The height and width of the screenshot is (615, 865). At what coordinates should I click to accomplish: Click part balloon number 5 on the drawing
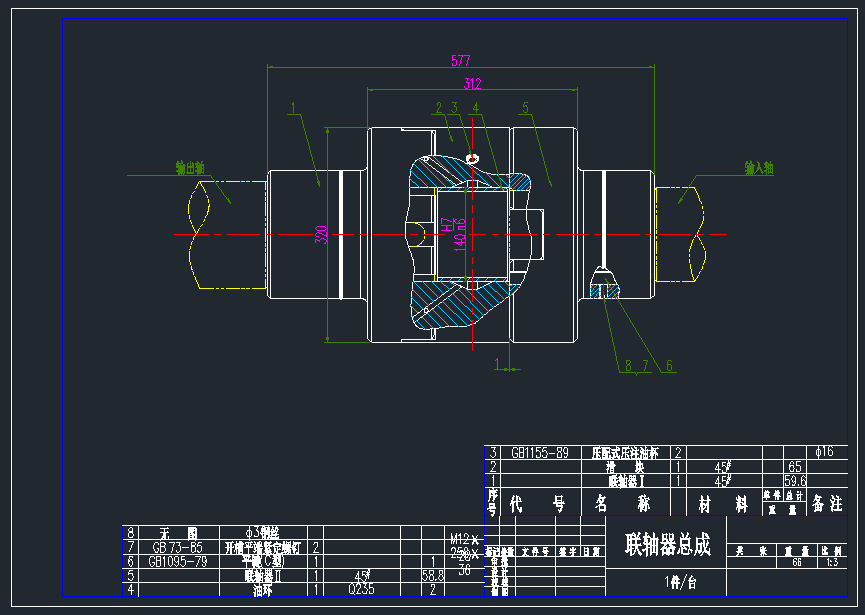pos(525,108)
